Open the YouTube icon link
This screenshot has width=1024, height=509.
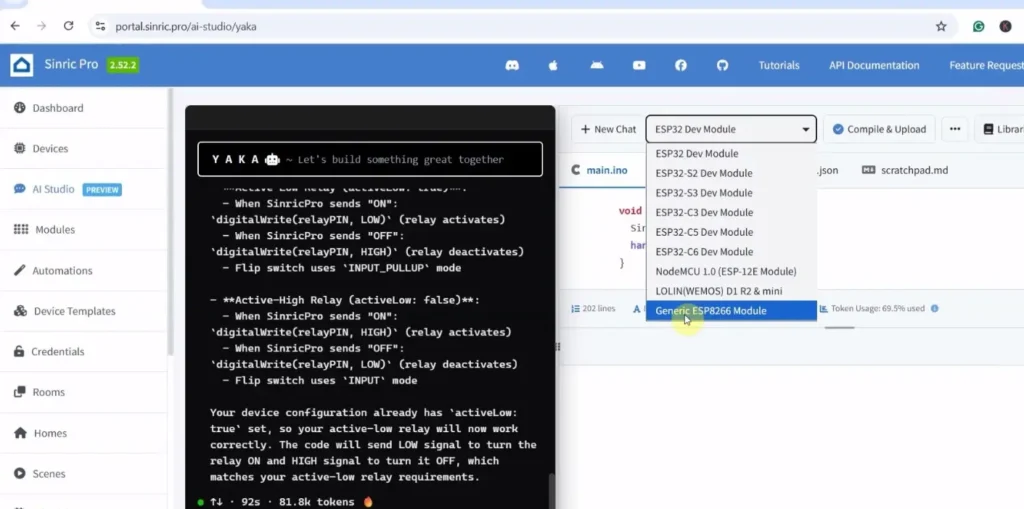pyautogui.click(x=639, y=65)
